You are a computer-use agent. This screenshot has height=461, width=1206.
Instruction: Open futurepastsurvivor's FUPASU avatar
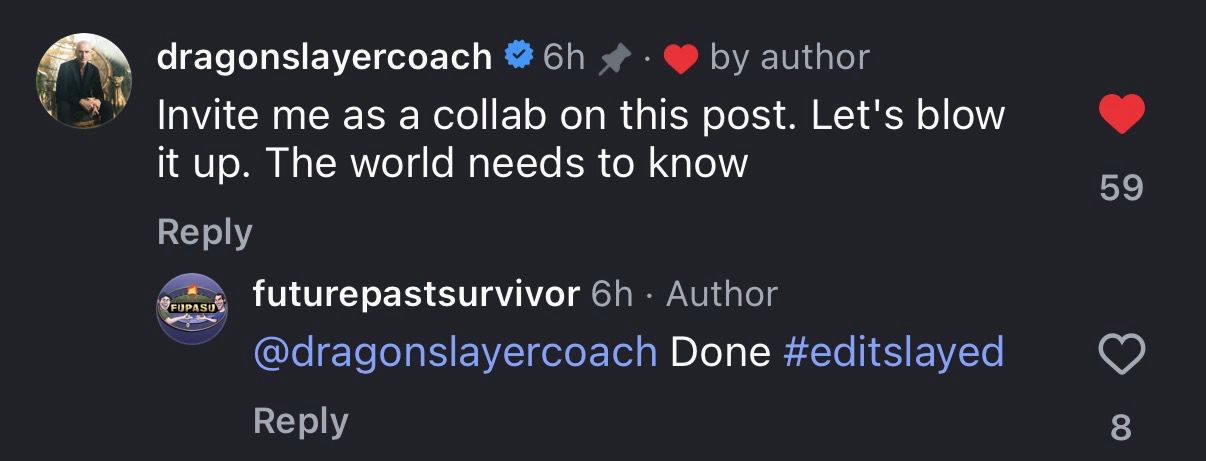(192, 307)
